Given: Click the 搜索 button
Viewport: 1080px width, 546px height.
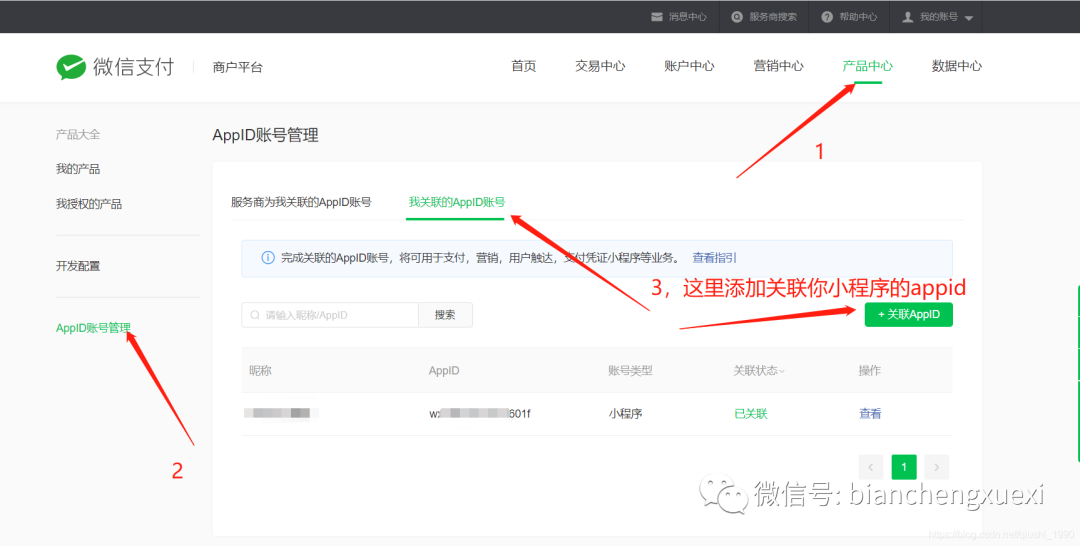Looking at the screenshot, I should click(x=445, y=315).
